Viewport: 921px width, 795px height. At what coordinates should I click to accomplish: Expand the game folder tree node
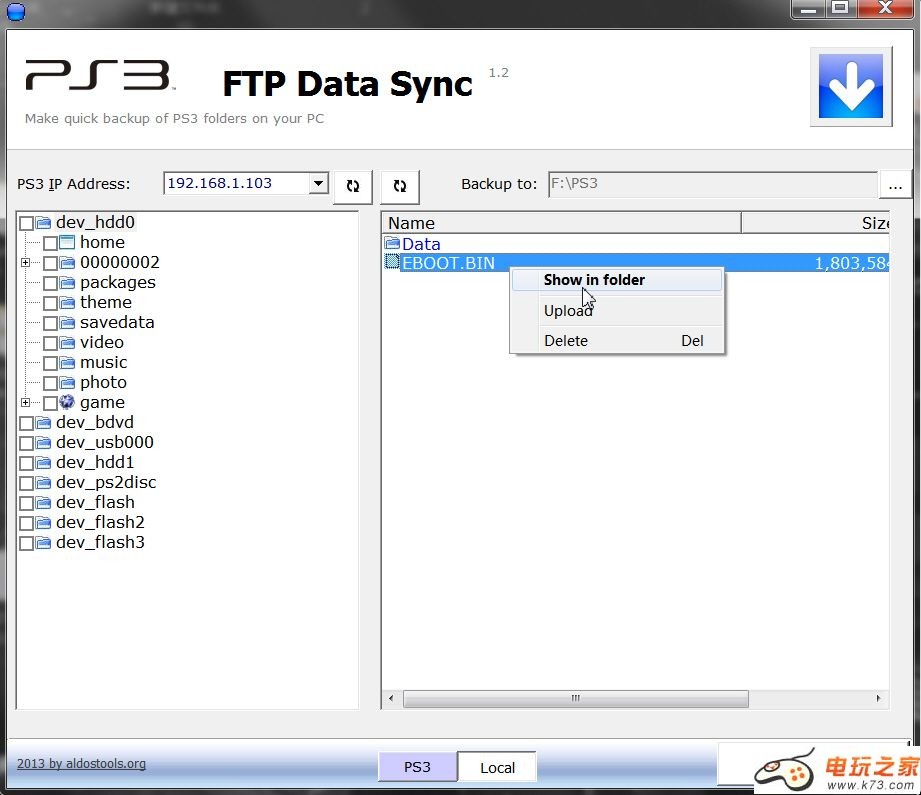(x=26, y=403)
